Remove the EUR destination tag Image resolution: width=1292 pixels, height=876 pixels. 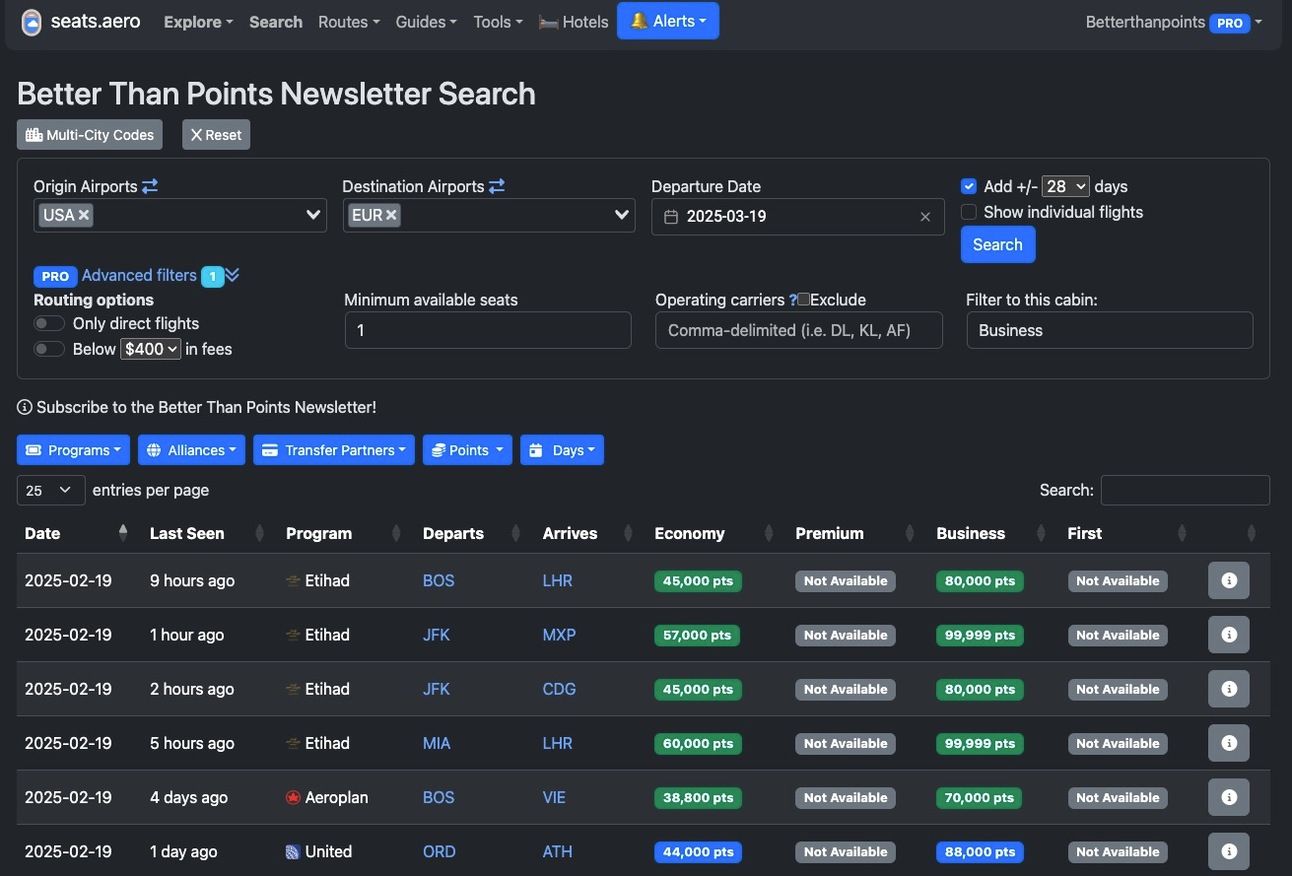tap(391, 215)
